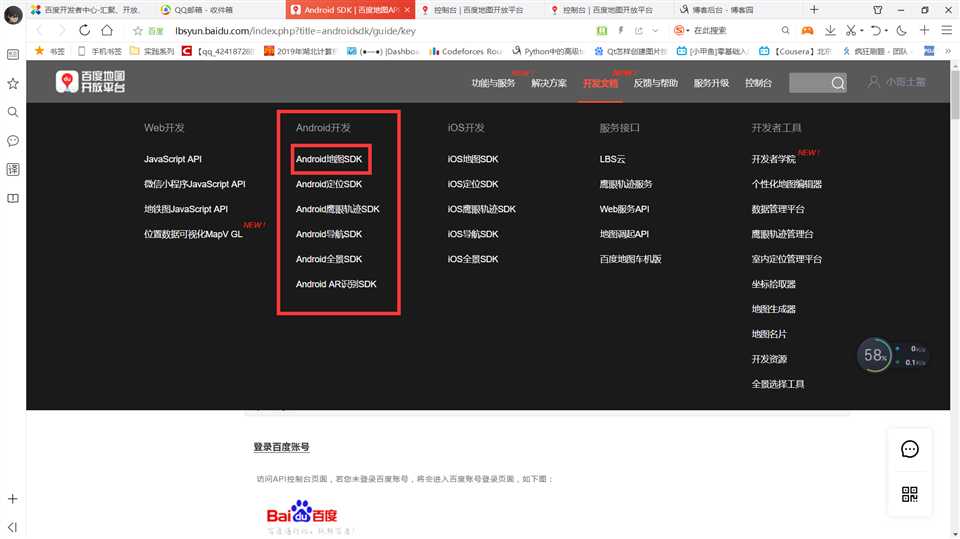
Task: Expand the search engine selector dropdown
Action: tap(688, 31)
